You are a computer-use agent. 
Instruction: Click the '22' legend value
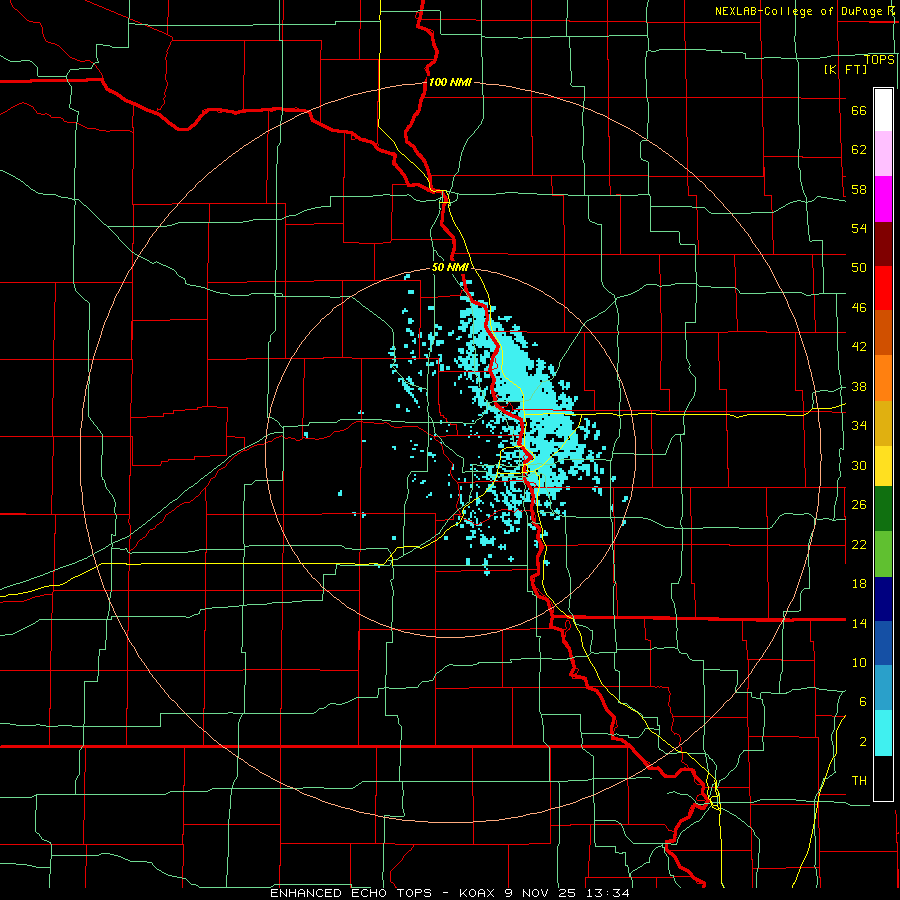point(859,545)
